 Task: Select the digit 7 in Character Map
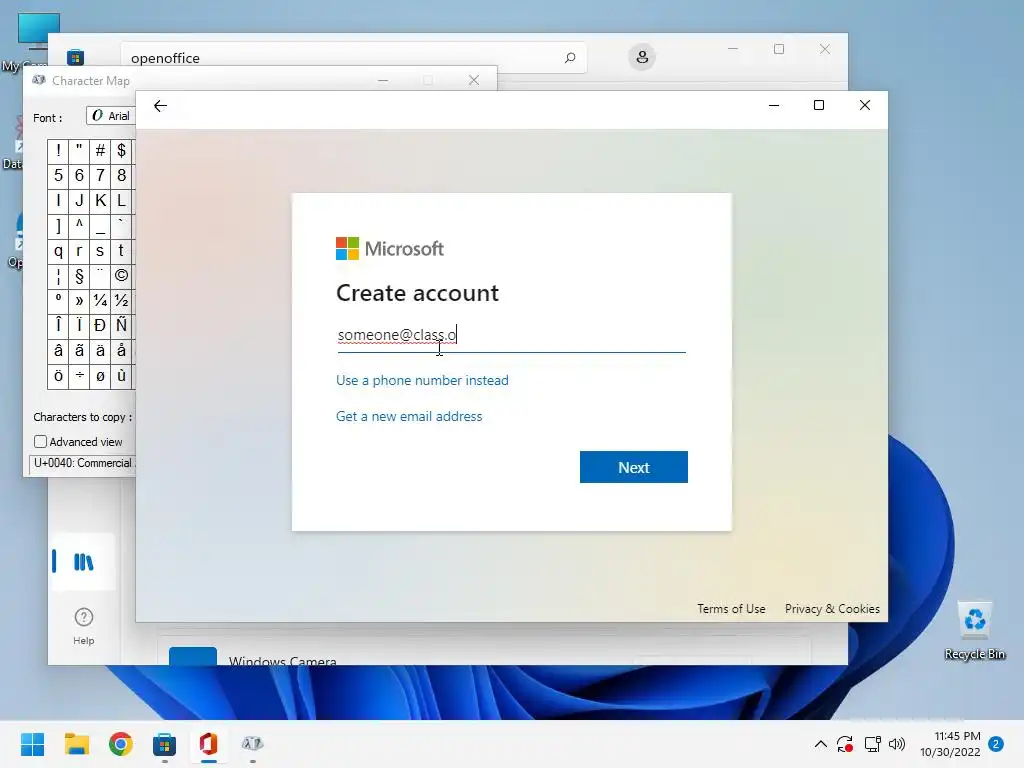click(100, 175)
